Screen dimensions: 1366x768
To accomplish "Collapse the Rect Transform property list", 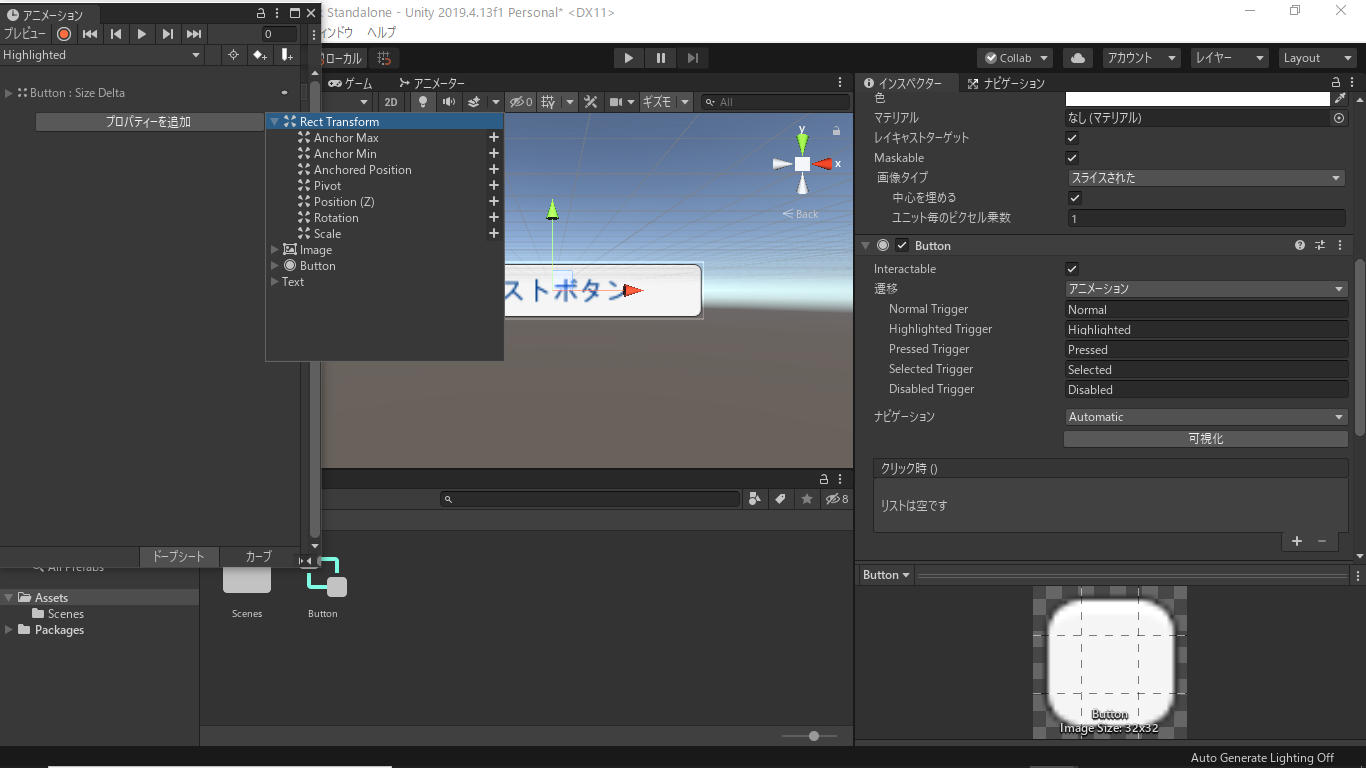I will (273, 120).
